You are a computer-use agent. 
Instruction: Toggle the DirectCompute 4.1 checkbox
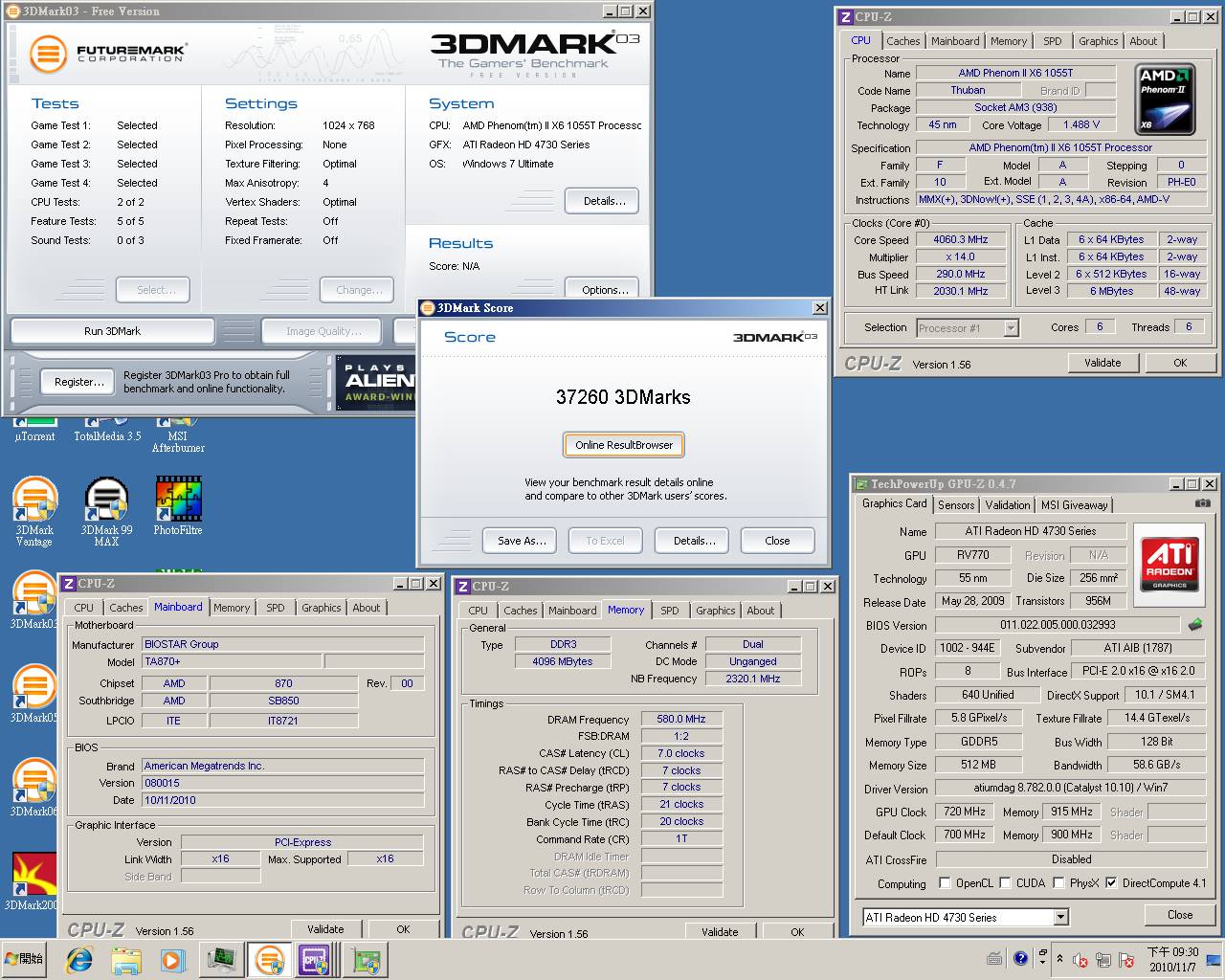1111,883
